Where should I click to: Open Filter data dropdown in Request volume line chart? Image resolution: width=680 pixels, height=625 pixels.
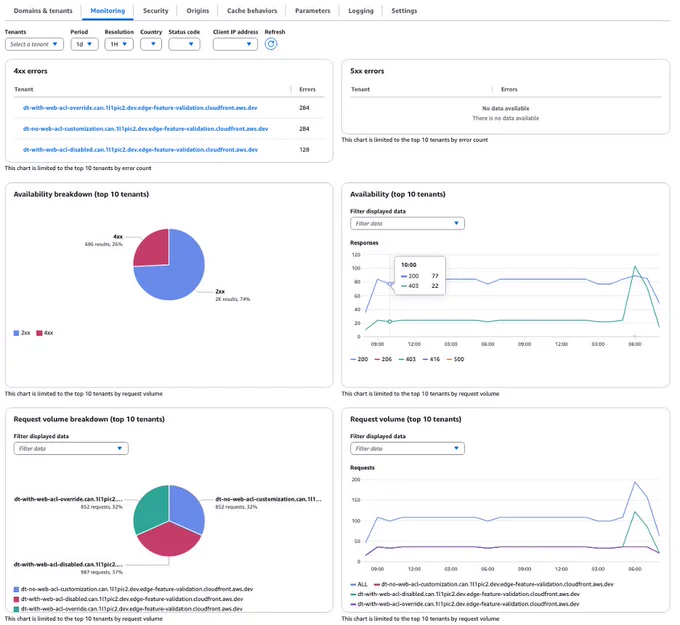click(x=407, y=448)
